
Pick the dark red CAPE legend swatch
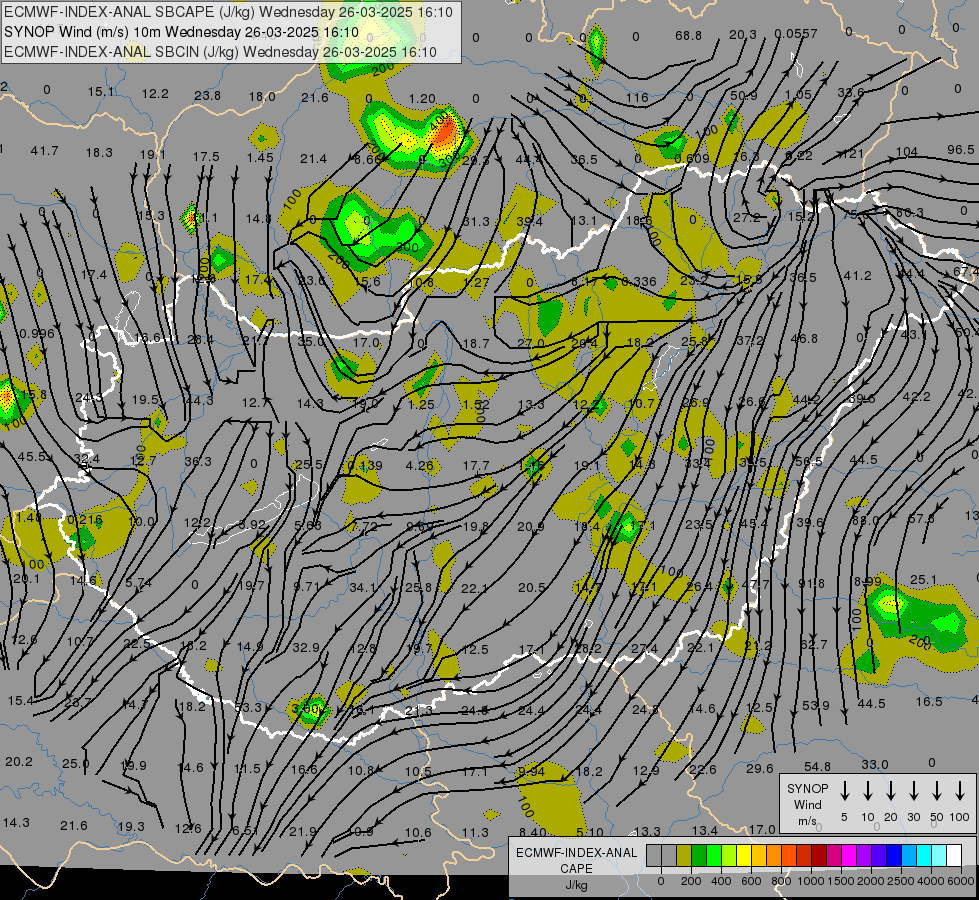[819, 856]
